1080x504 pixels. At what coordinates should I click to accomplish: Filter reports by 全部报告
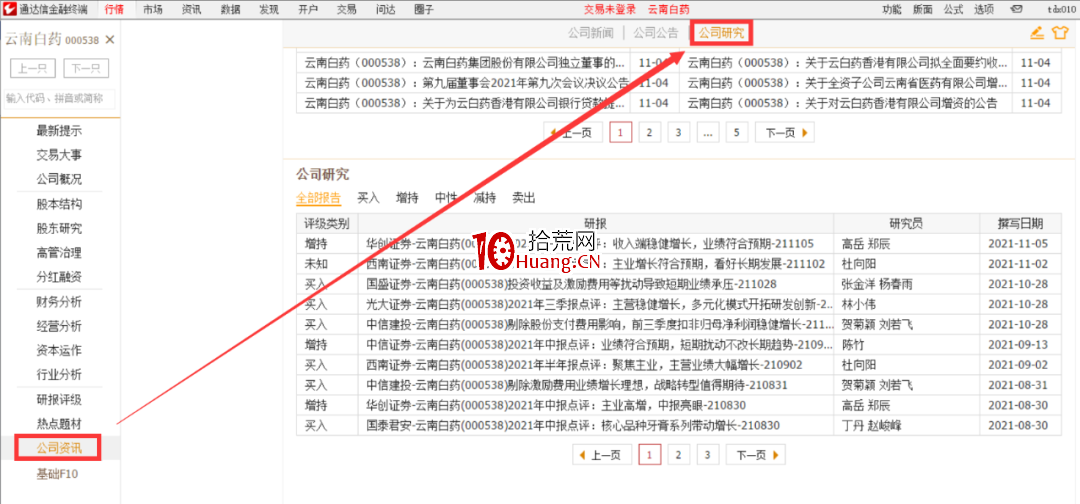[x=318, y=198]
